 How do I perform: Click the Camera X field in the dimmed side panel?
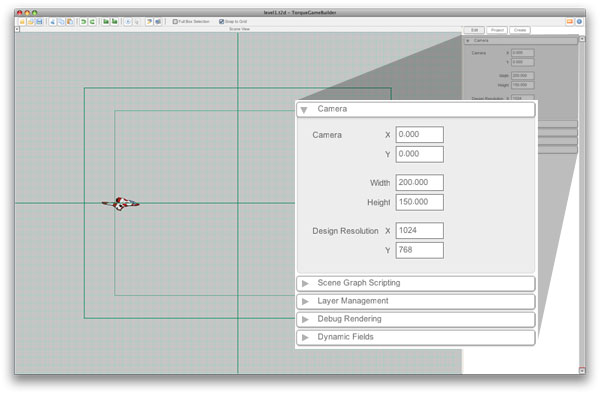coord(523,53)
